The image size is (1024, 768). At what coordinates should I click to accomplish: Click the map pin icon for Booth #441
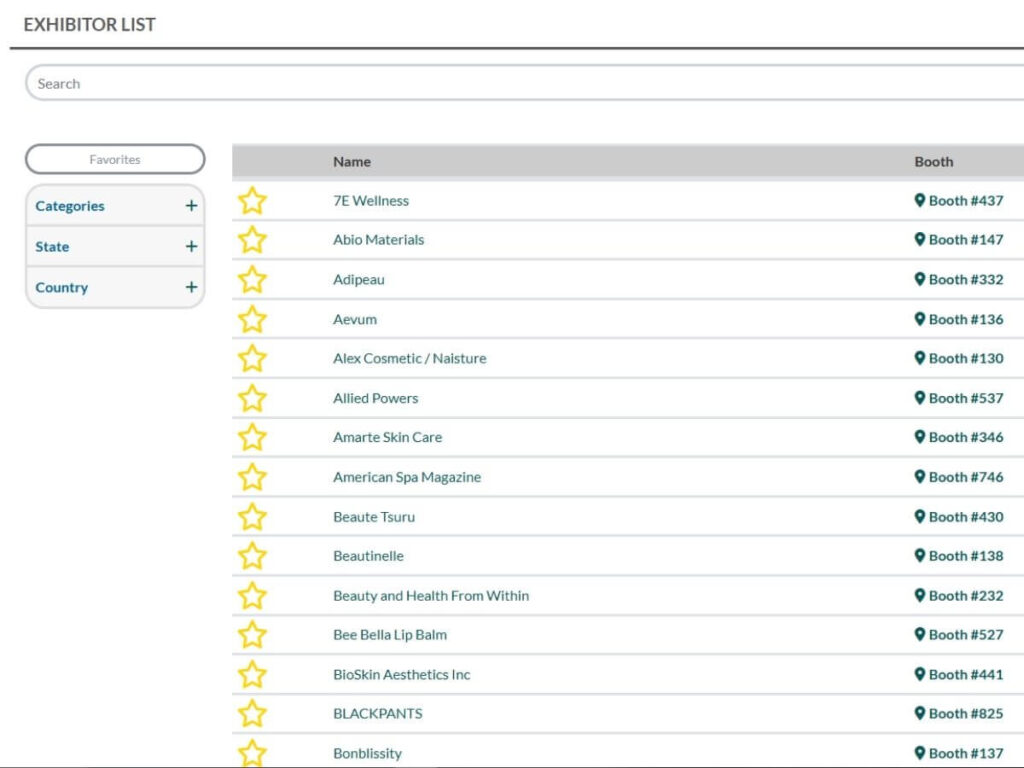[x=920, y=675]
